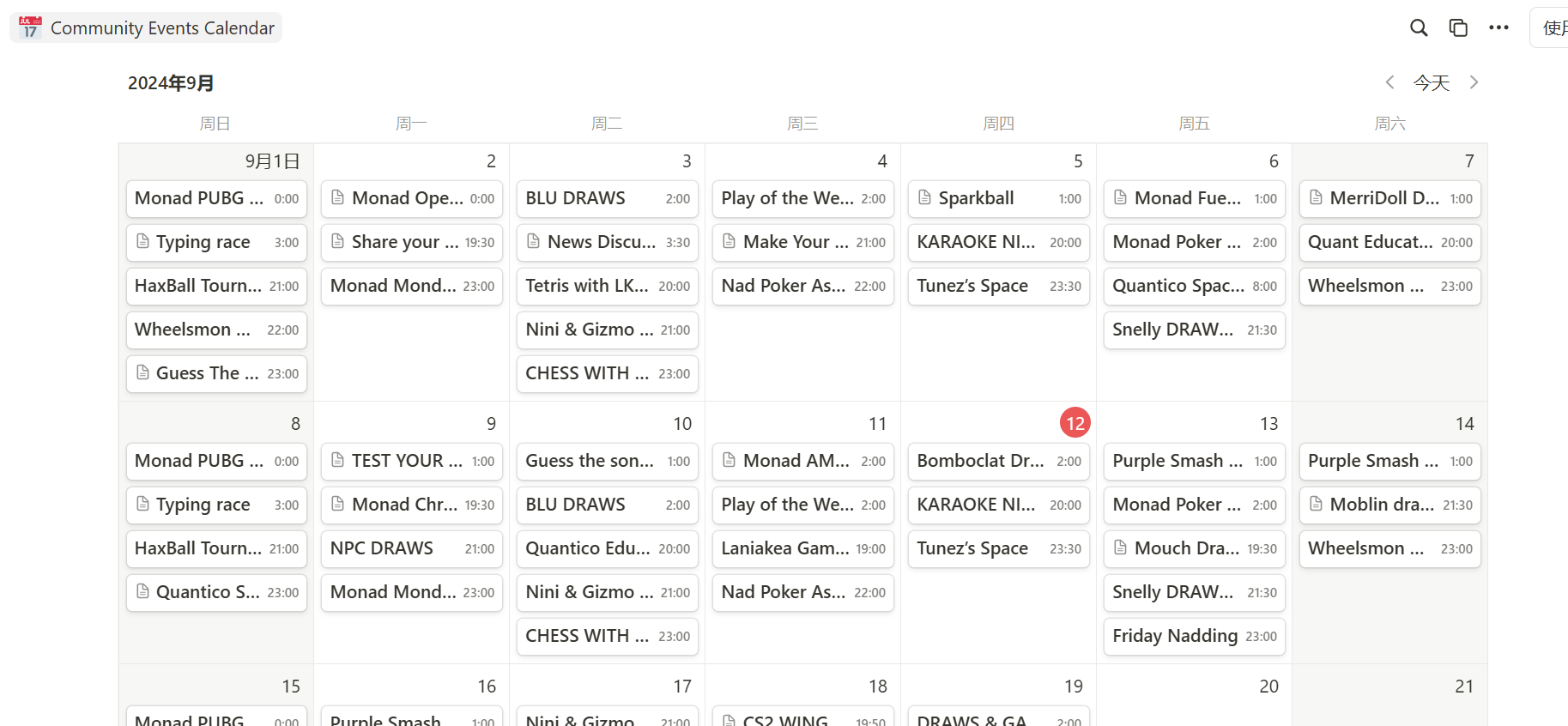Viewport: 1568px width, 726px height.
Task: Click page icon on Typing race, September 1
Action: click(142, 242)
